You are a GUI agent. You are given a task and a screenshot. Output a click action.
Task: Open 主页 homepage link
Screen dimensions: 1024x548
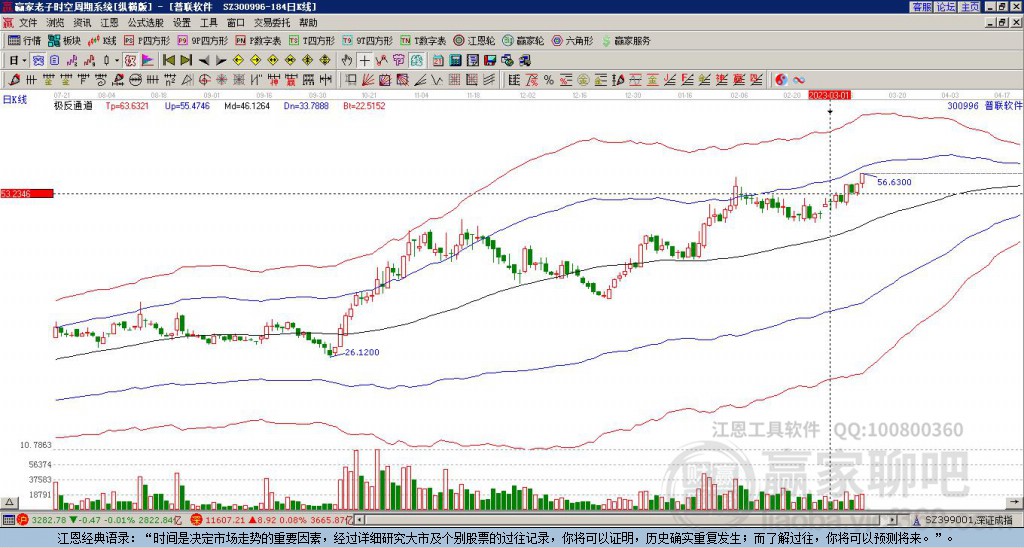pyautogui.click(x=969, y=7)
